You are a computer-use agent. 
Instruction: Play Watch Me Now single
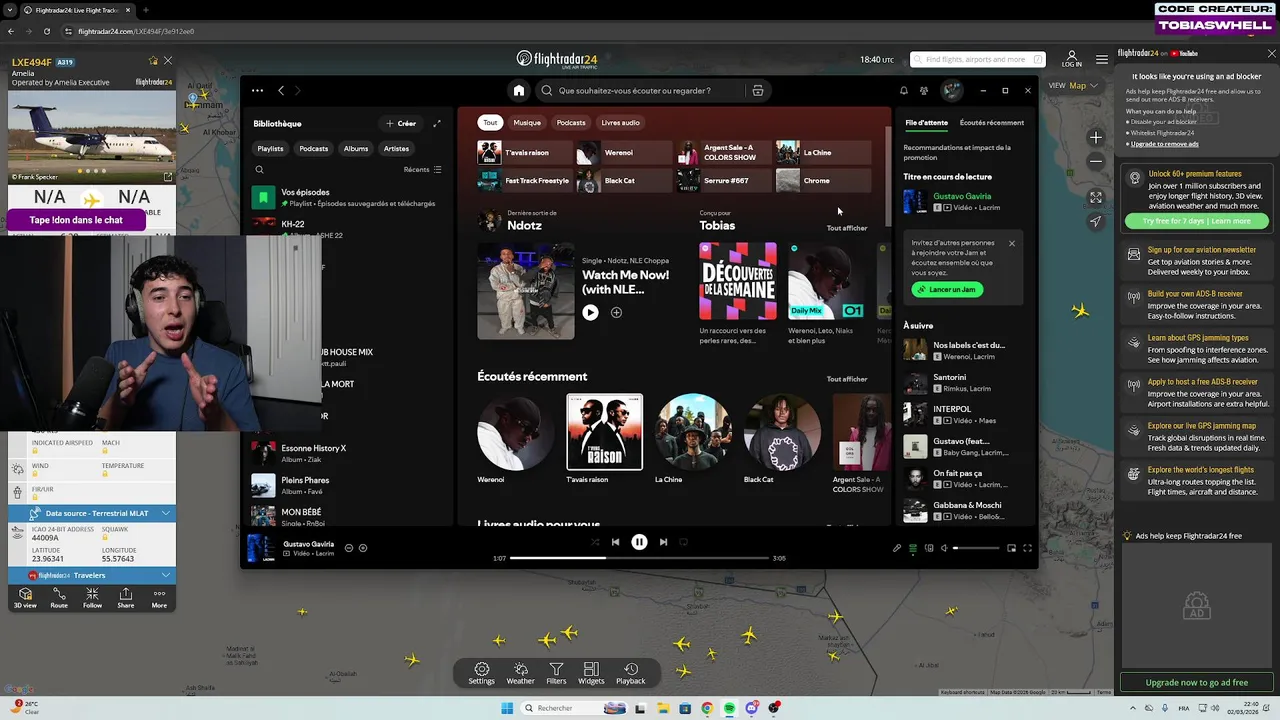590,313
